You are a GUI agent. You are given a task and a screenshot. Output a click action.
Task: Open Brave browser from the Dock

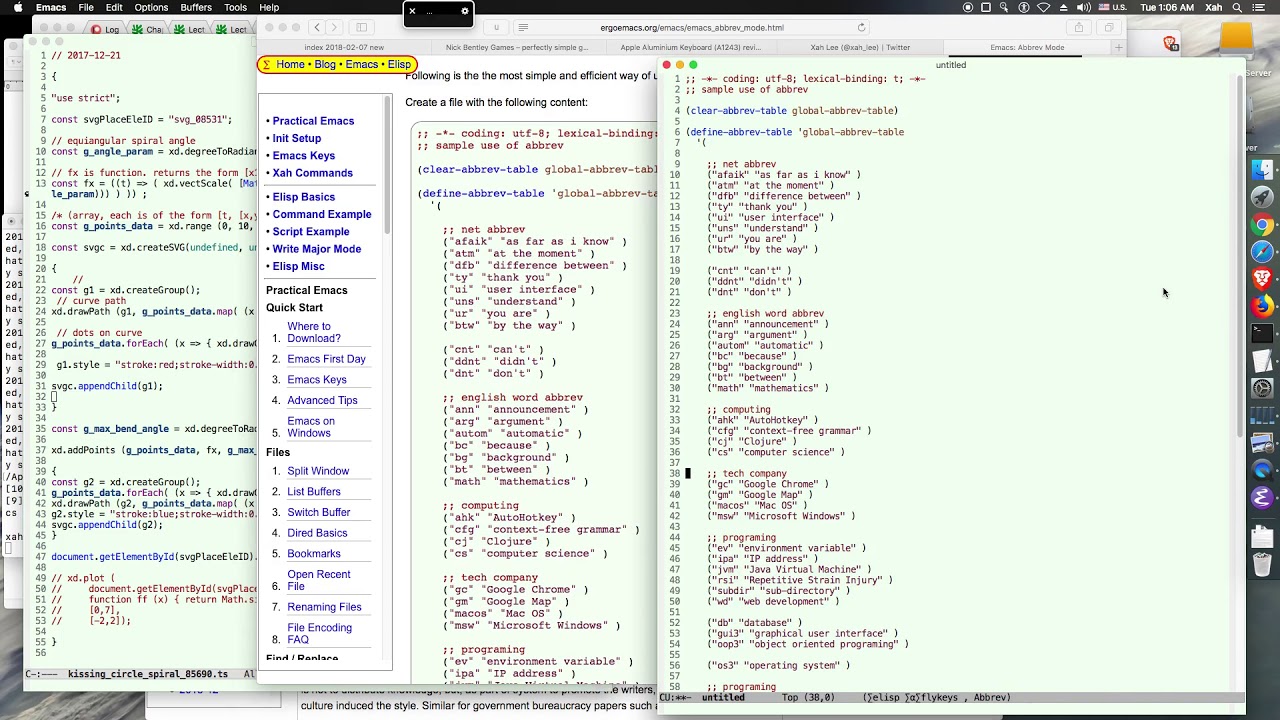1262,279
